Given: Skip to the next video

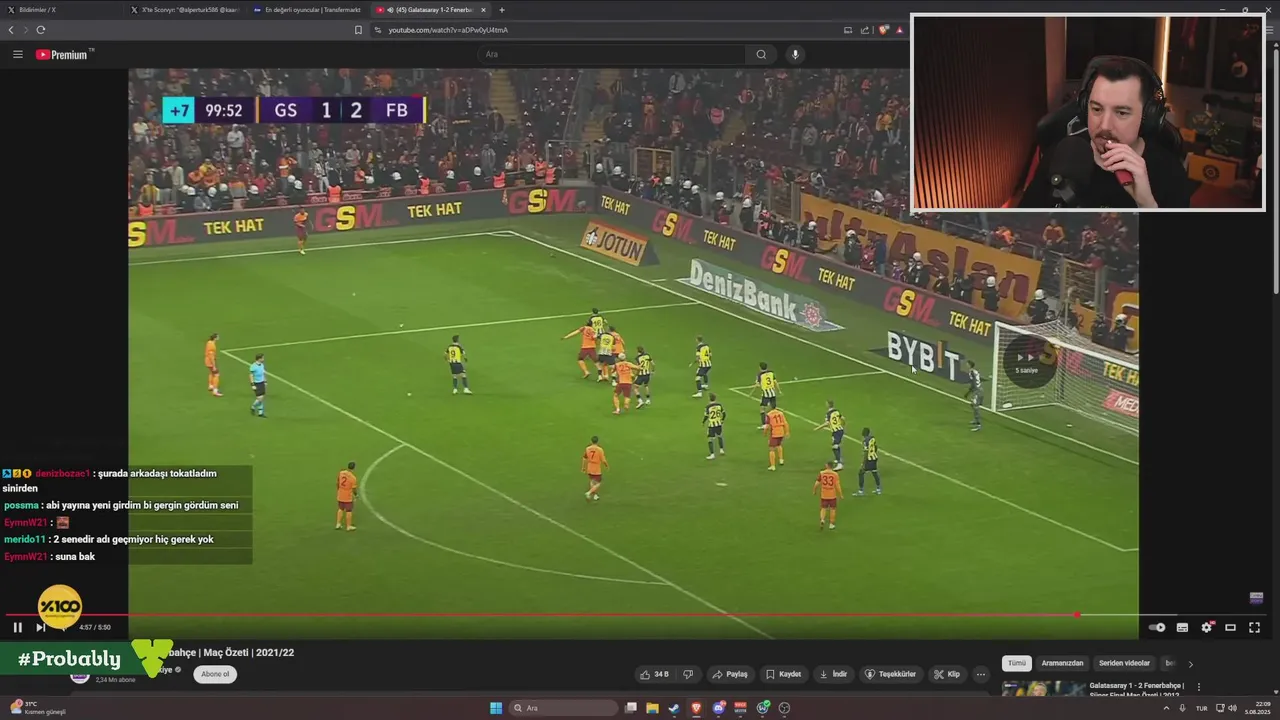Looking at the screenshot, I should [x=41, y=627].
